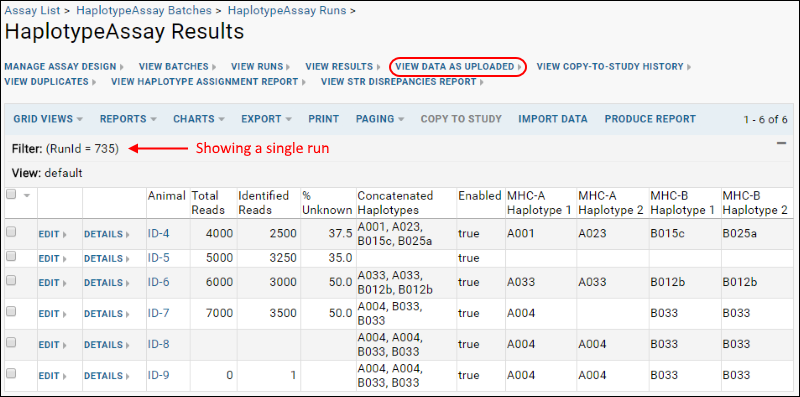Viewport: 800px width, 397px height.
Task: Click View Batches link
Action: (177, 67)
